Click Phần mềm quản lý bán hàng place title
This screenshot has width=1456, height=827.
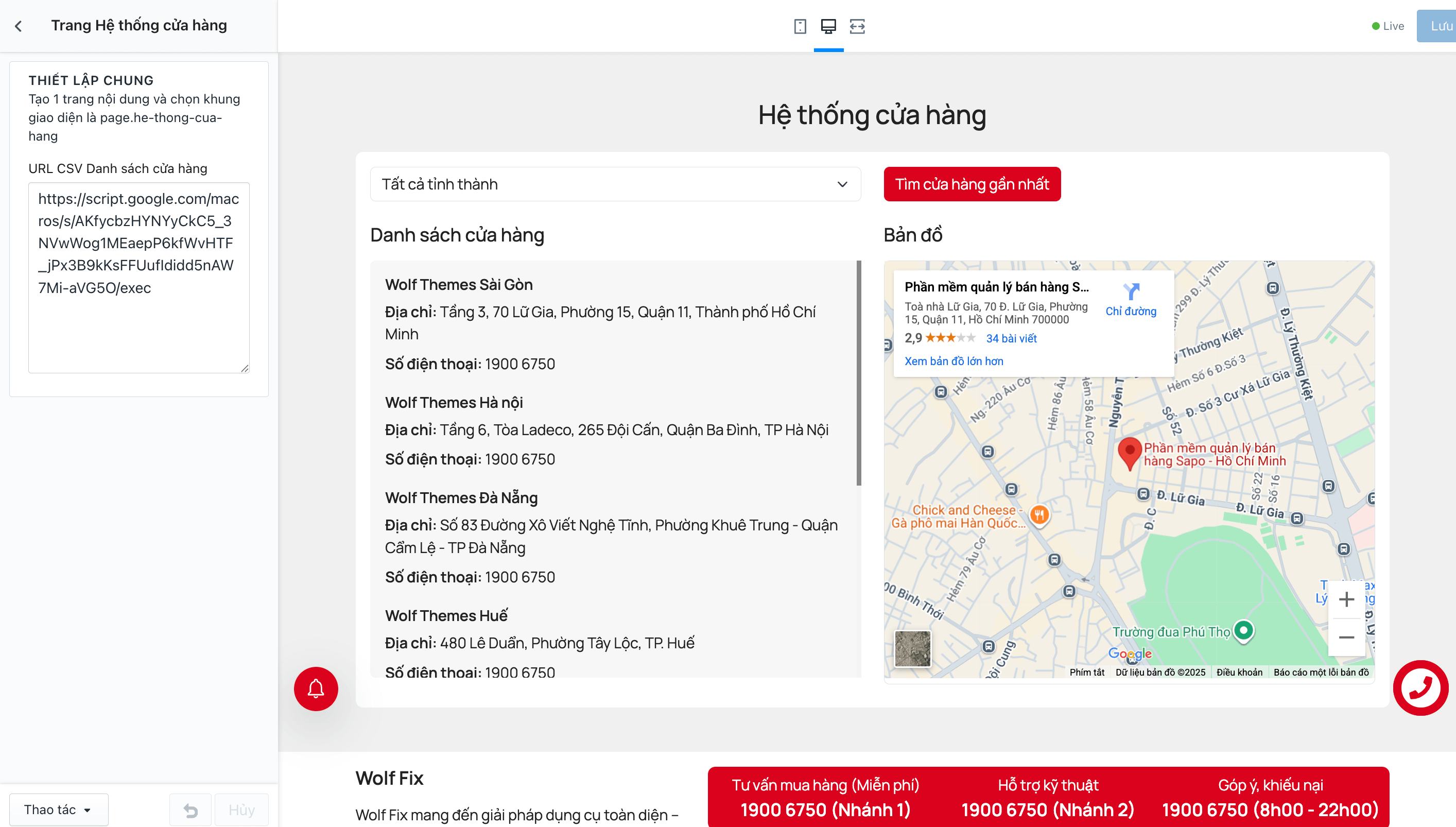997,287
